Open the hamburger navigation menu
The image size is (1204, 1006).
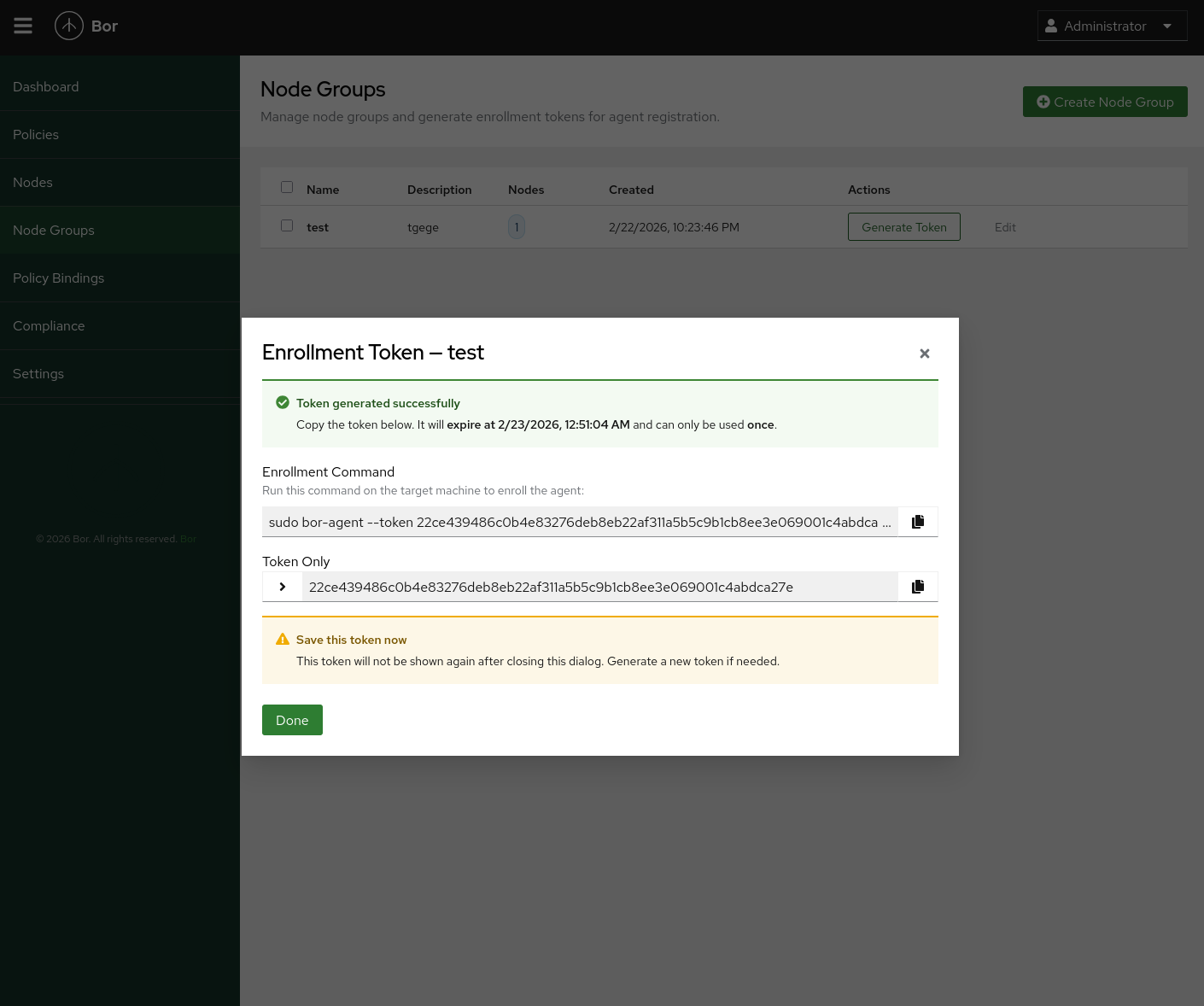[23, 26]
